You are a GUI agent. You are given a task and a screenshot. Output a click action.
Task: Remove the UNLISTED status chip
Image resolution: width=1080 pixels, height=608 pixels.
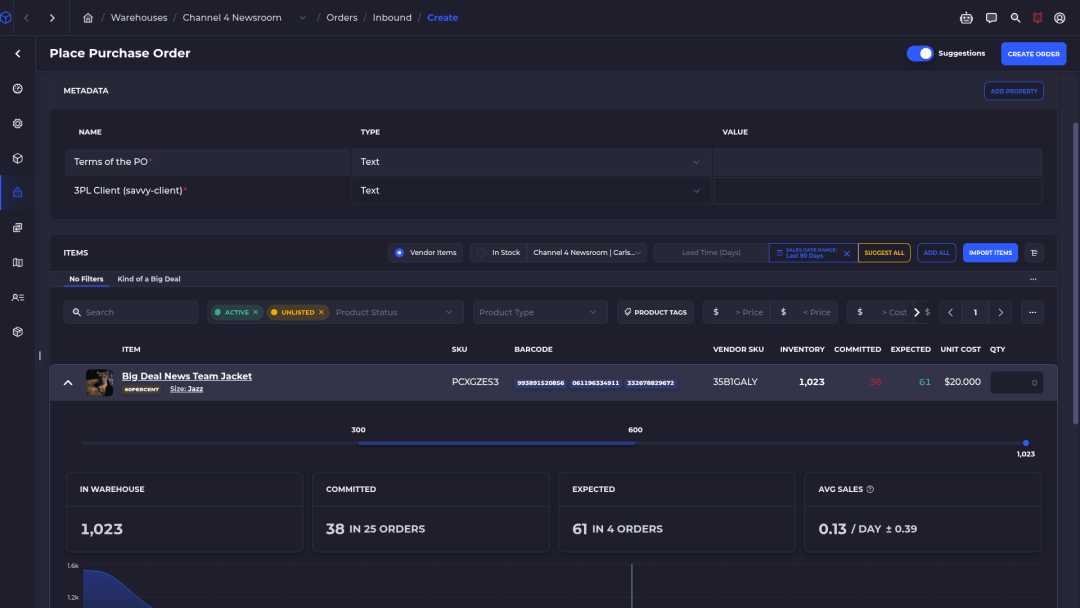(x=321, y=313)
